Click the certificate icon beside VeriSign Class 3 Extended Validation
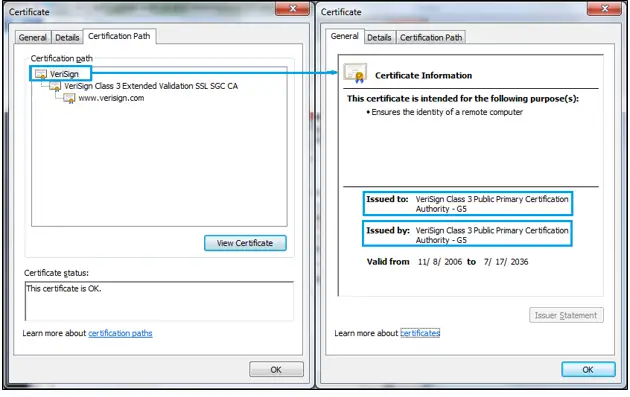630x397 pixels. 55,86
